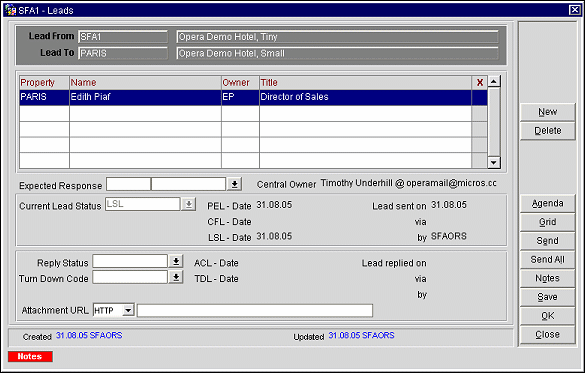585x373 pixels.
Task: Click the Reply Status input field
Action: 130,261
